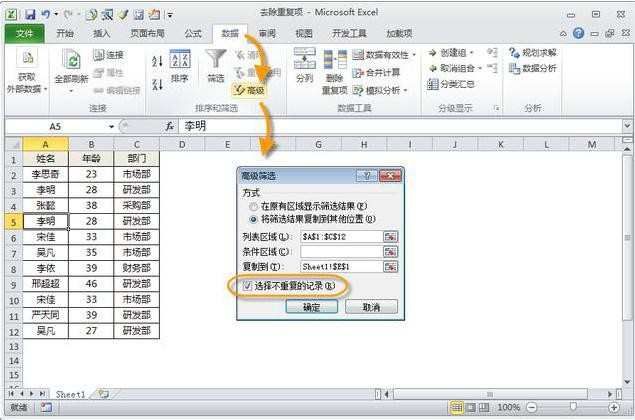Viewport: 635px width, 420px height.
Task: Open the Group dropdown arrow
Action: click(x=471, y=53)
